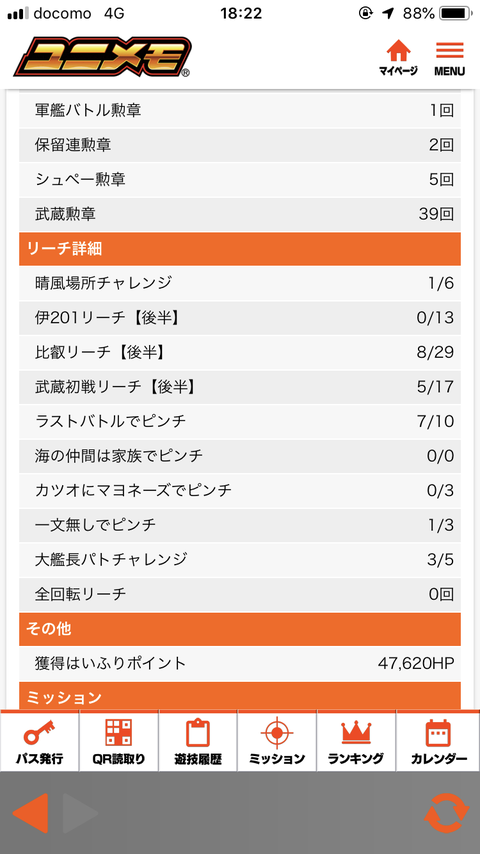Viewport: 480px width, 854px height.
Task: Go back with left arrow
Action: coord(30,813)
